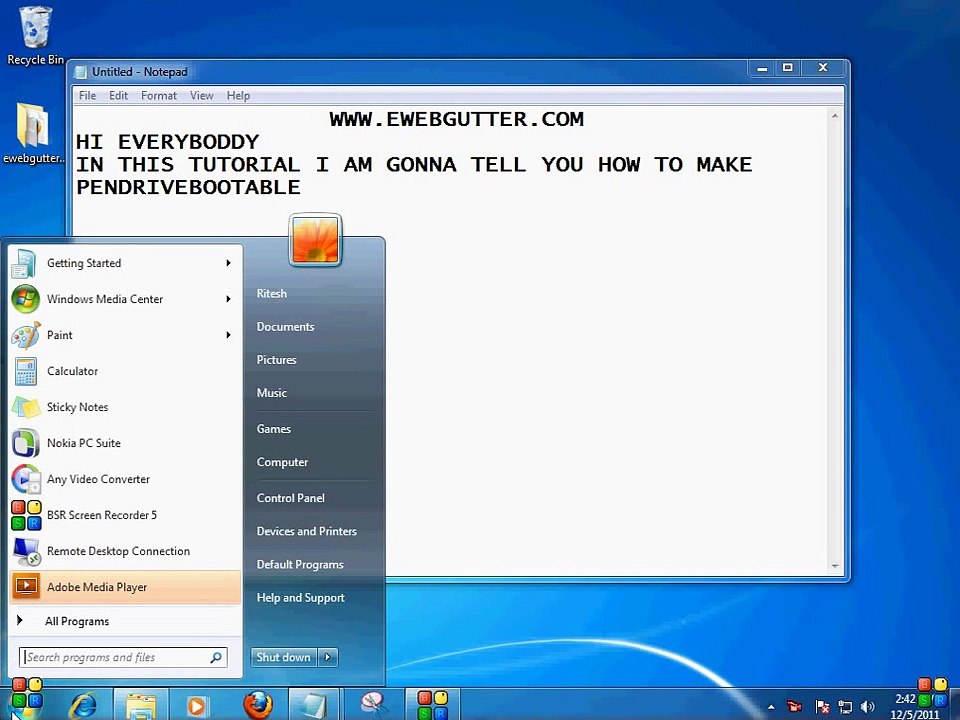Click the volume speaker tray icon

click(867, 707)
